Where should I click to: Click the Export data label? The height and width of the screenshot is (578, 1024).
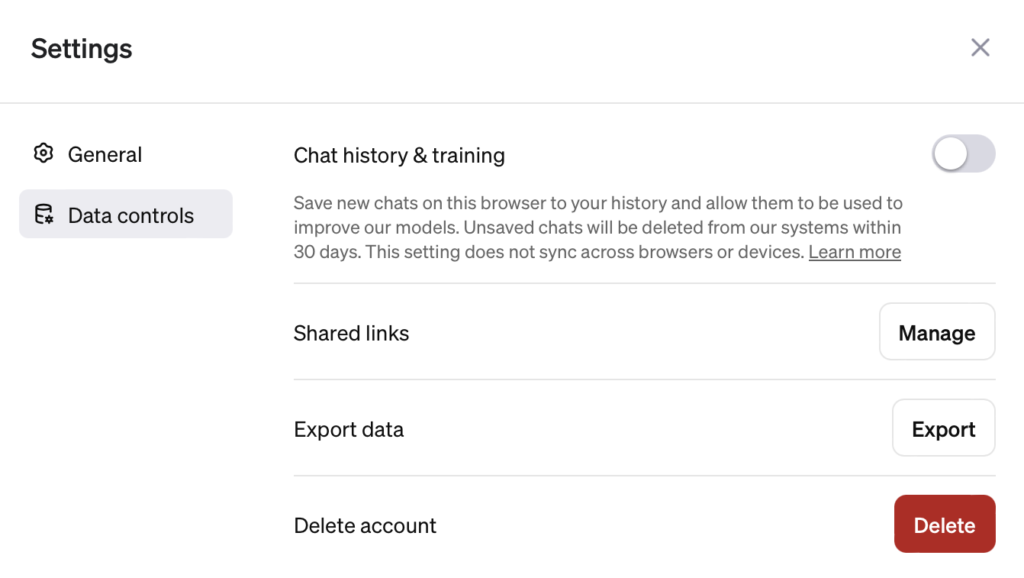click(349, 430)
